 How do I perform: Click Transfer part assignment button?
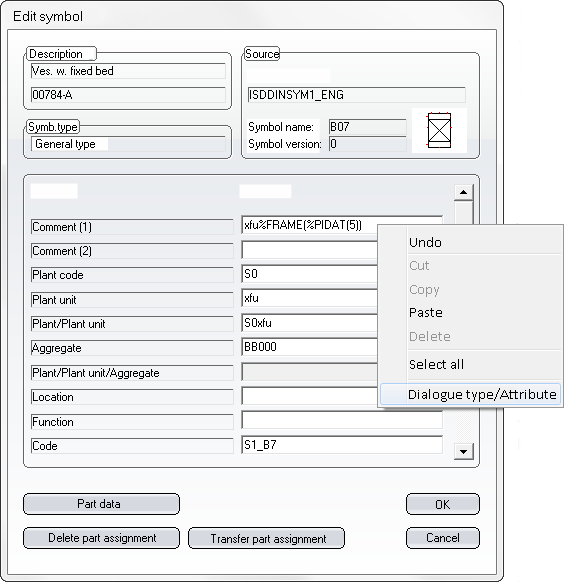pyautogui.click(x=266, y=538)
